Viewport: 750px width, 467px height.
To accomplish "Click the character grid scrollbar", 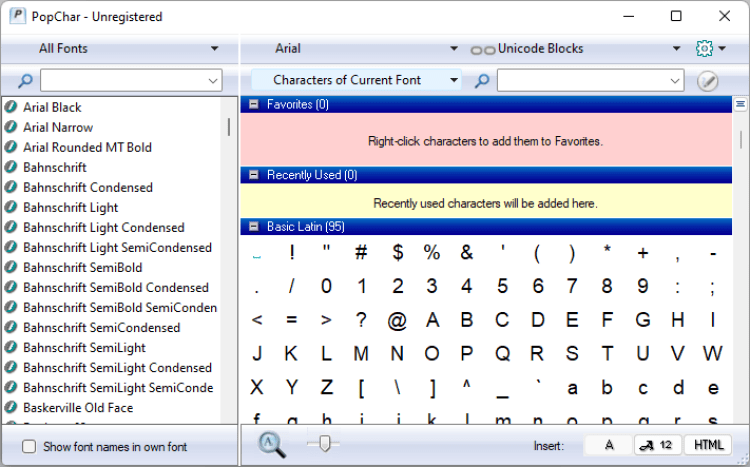I will pos(740,139).
